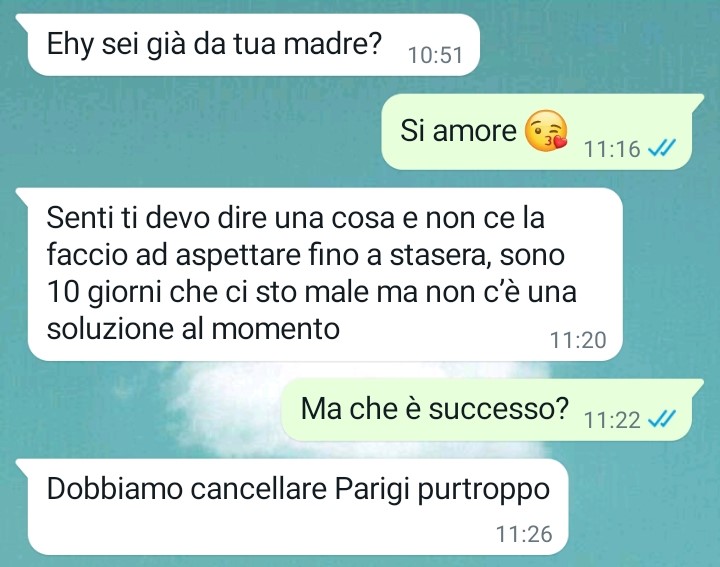720x567 pixels.
Task: Click the word "madre?" in first message
Action: [x=332, y=44]
